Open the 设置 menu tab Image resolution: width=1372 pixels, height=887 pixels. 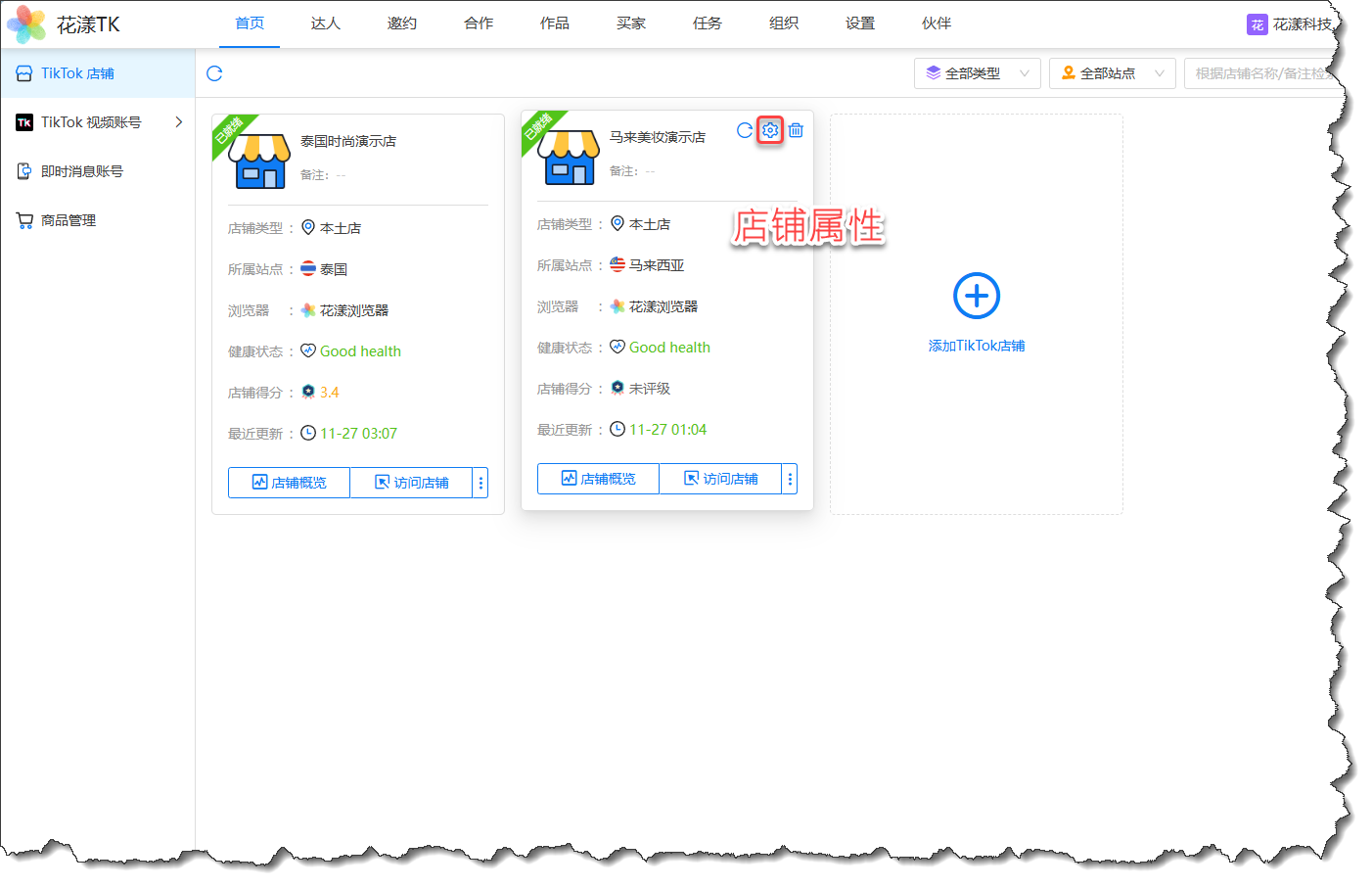[860, 23]
